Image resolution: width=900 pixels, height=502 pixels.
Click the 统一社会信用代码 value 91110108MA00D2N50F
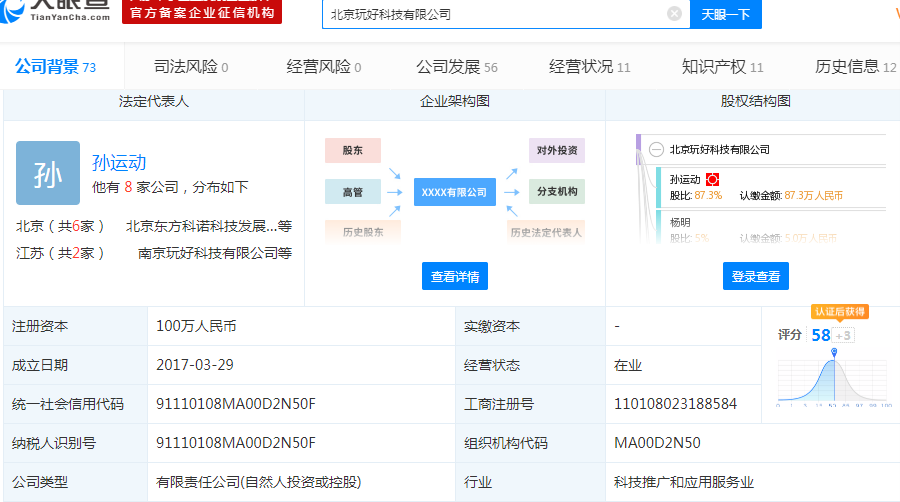(236, 404)
